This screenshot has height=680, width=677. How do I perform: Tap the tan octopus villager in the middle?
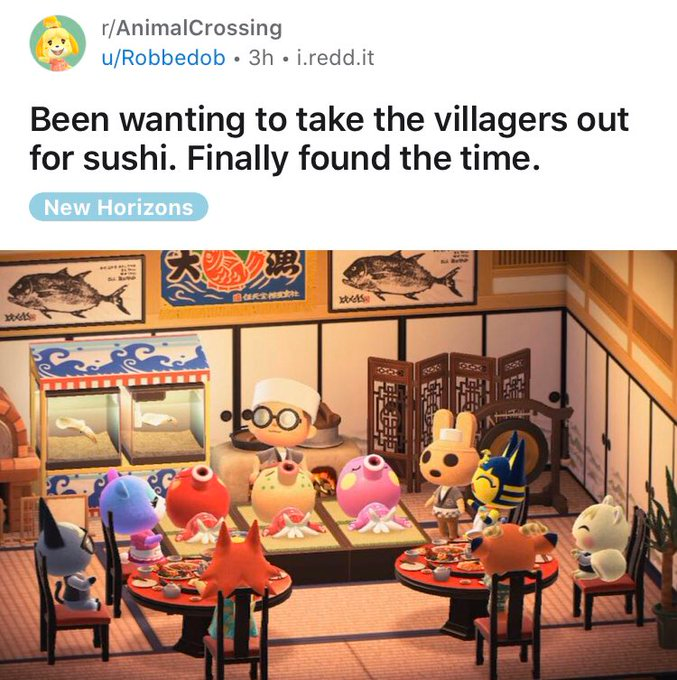(x=285, y=499)
